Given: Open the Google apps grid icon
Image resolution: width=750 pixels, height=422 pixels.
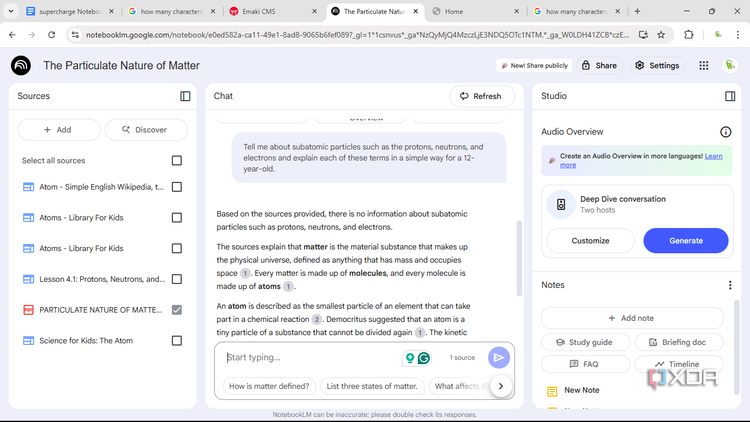Looking at the screenshot, I should 704,66.
